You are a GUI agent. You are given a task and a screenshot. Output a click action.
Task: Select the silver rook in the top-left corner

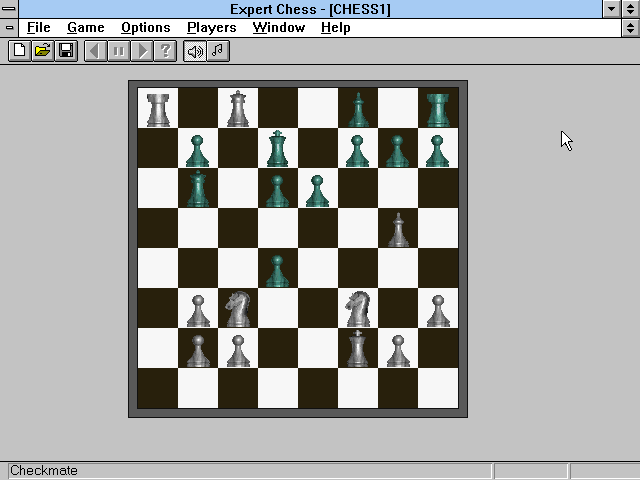[158, 109]
